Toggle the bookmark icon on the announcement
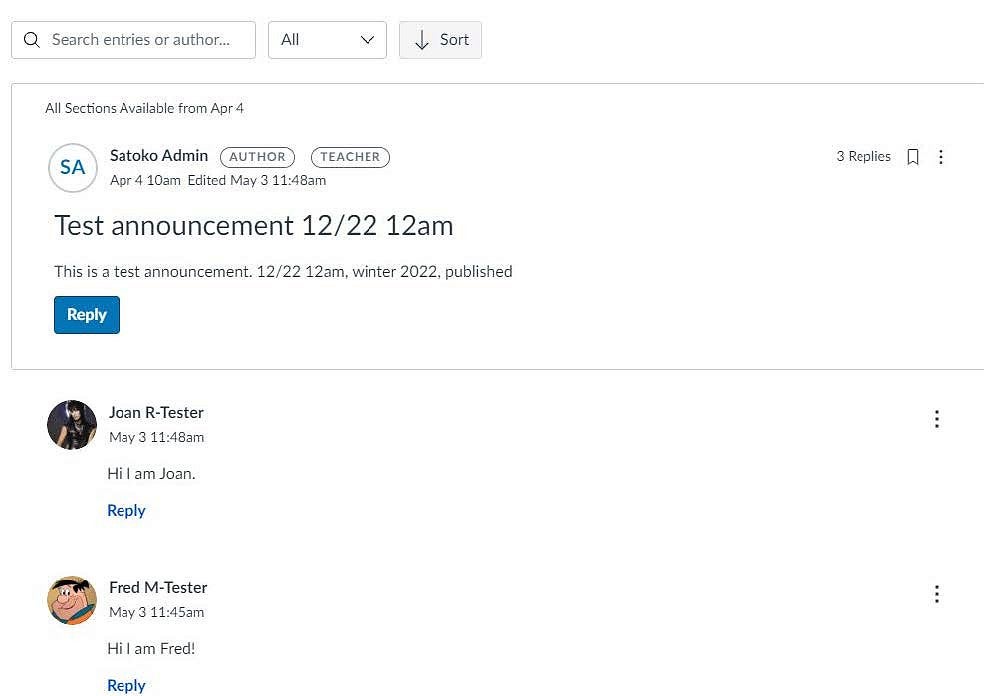The height and width of the screenshot is (696, 984). (x=912, y=157)
